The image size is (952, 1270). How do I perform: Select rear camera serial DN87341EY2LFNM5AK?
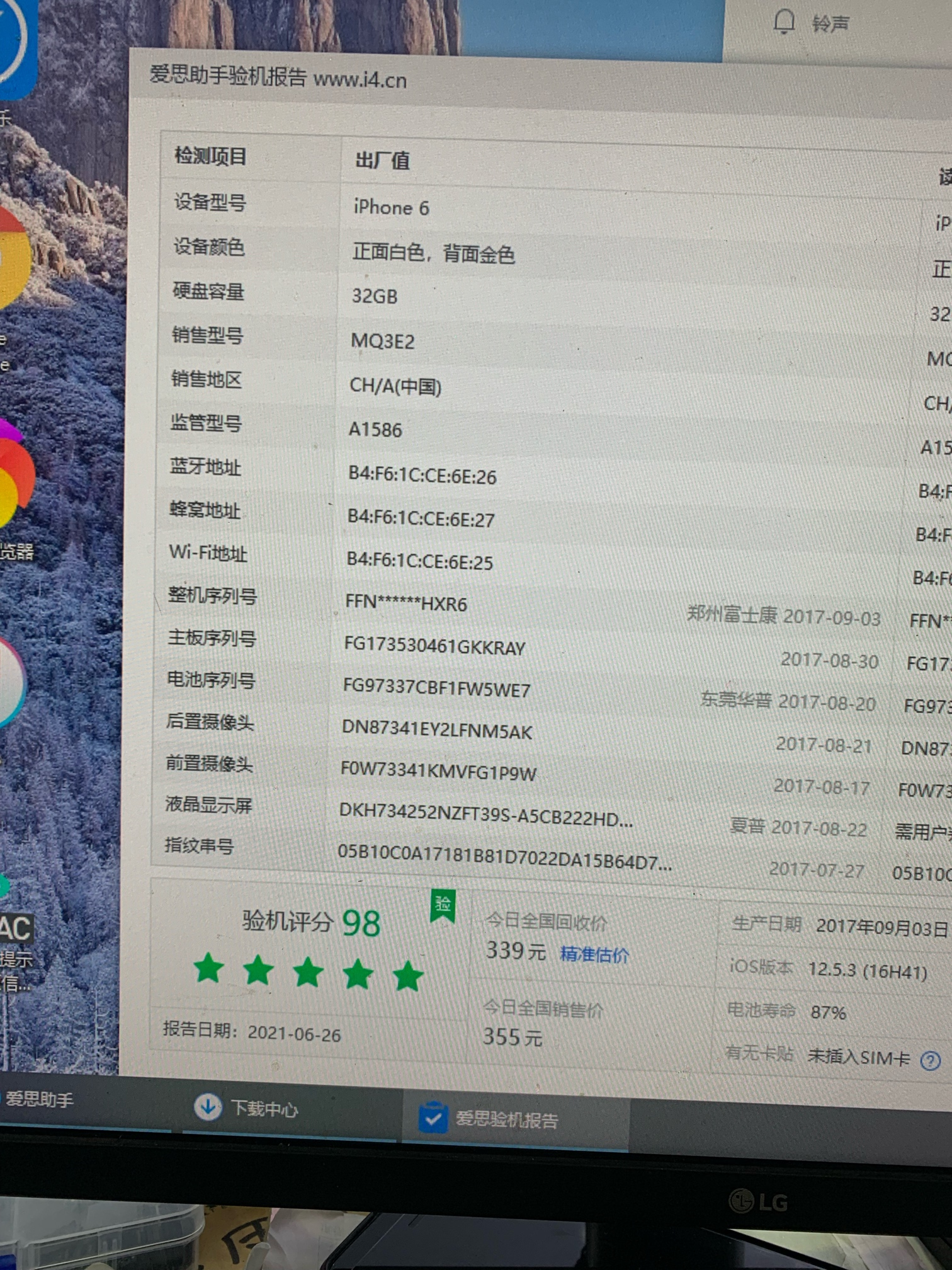click(x=437, y=729)
